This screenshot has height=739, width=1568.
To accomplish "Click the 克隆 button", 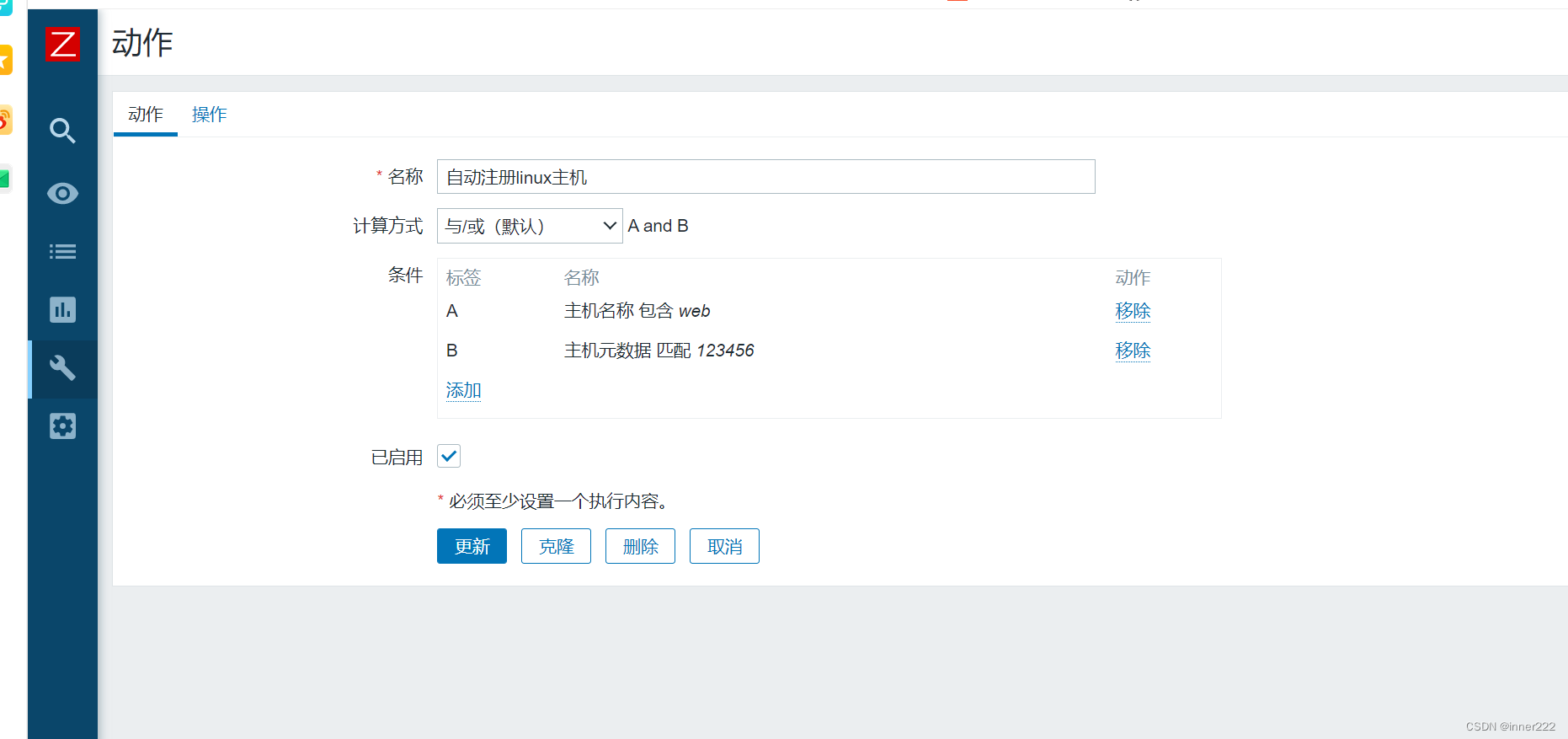I will [x=556, y=546].
